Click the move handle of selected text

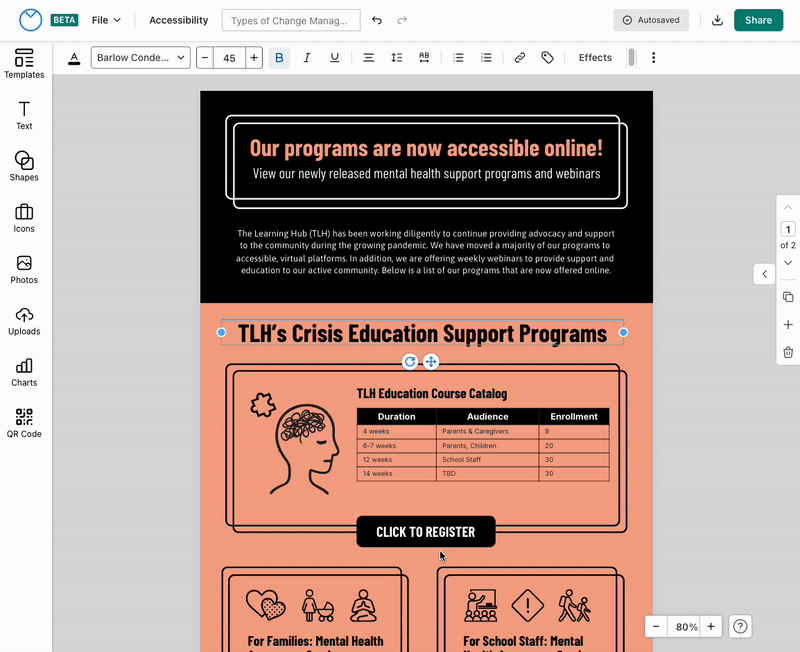pos(431,362)
